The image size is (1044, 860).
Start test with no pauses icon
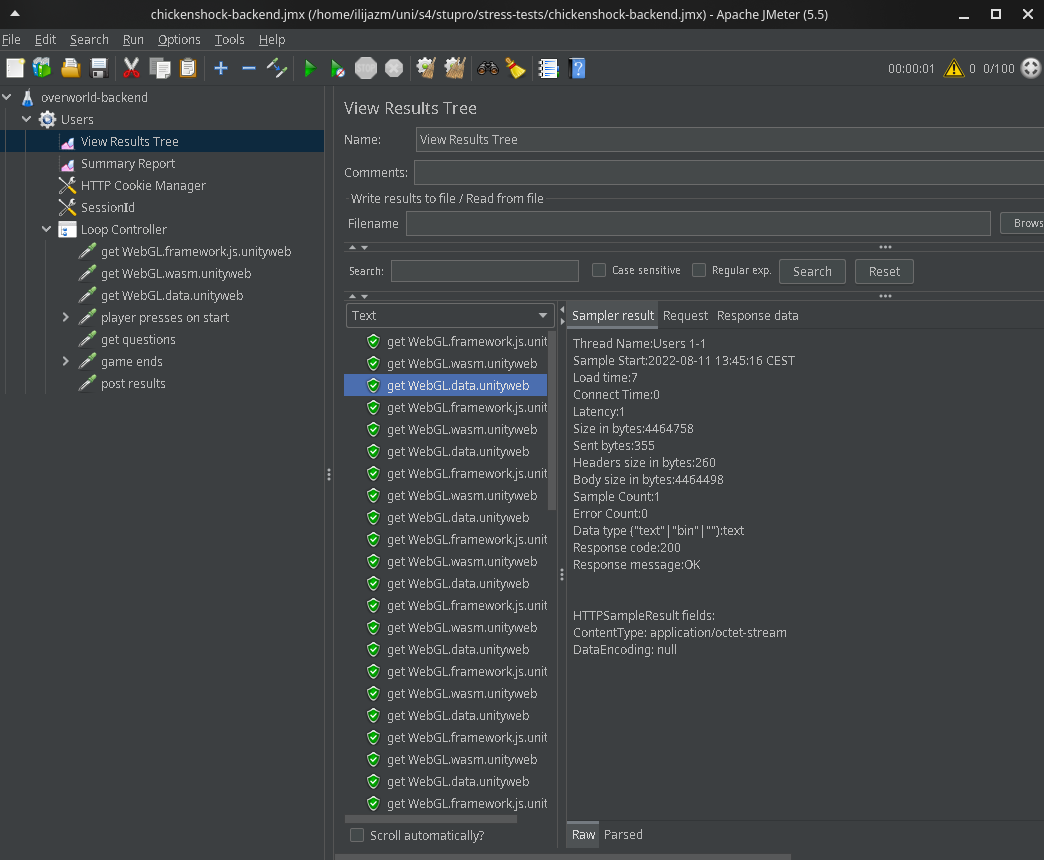pyautogui.click(x=338, y=68)
